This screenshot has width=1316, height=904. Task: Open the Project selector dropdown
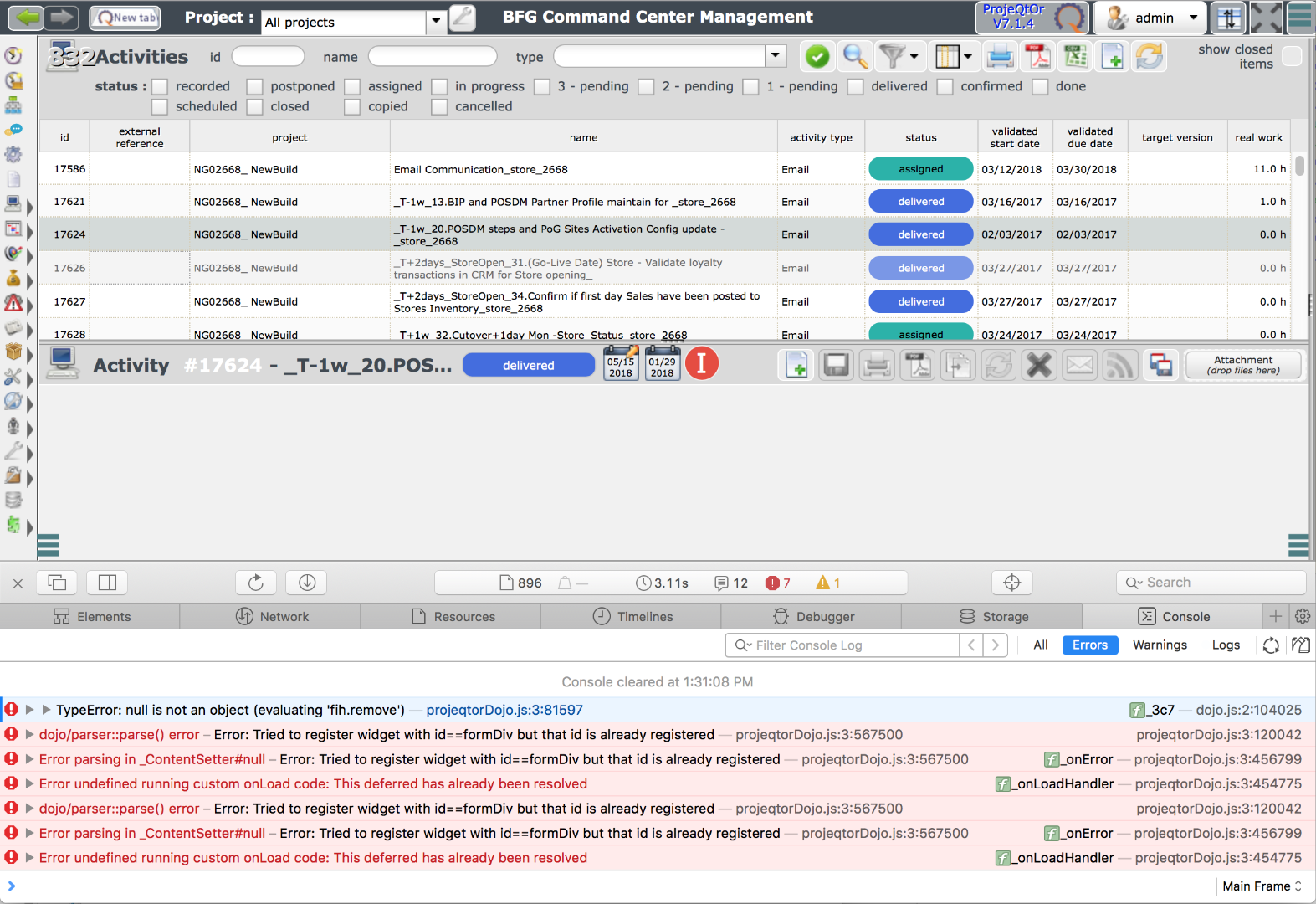click(436, 22)
